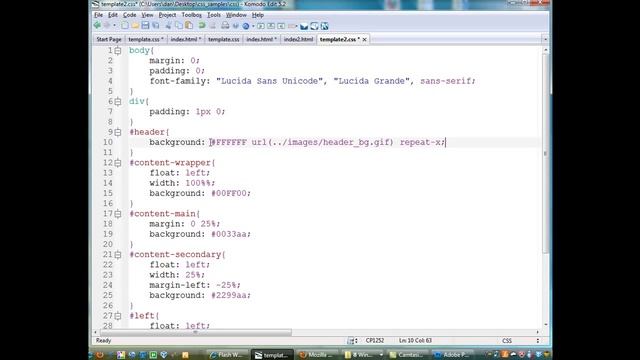Open the CSS language selector in status bar
Screen dimensions: 640x360
click(507, 340)
